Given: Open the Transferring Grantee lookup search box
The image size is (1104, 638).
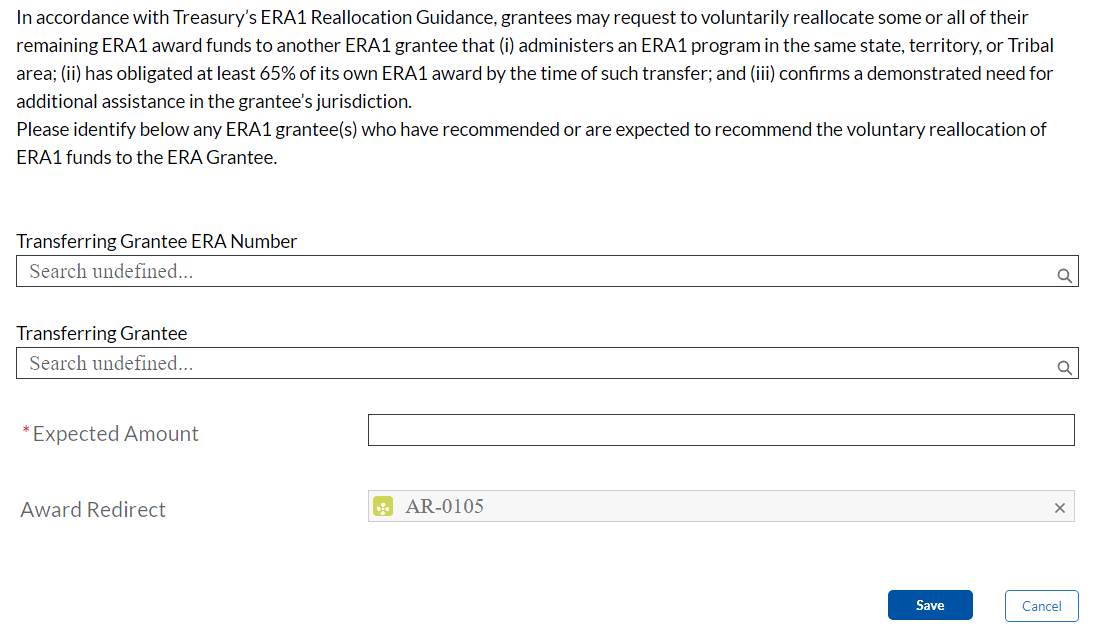Looking at the screenshot, I should pyautogui.click(x=530, y=363).
